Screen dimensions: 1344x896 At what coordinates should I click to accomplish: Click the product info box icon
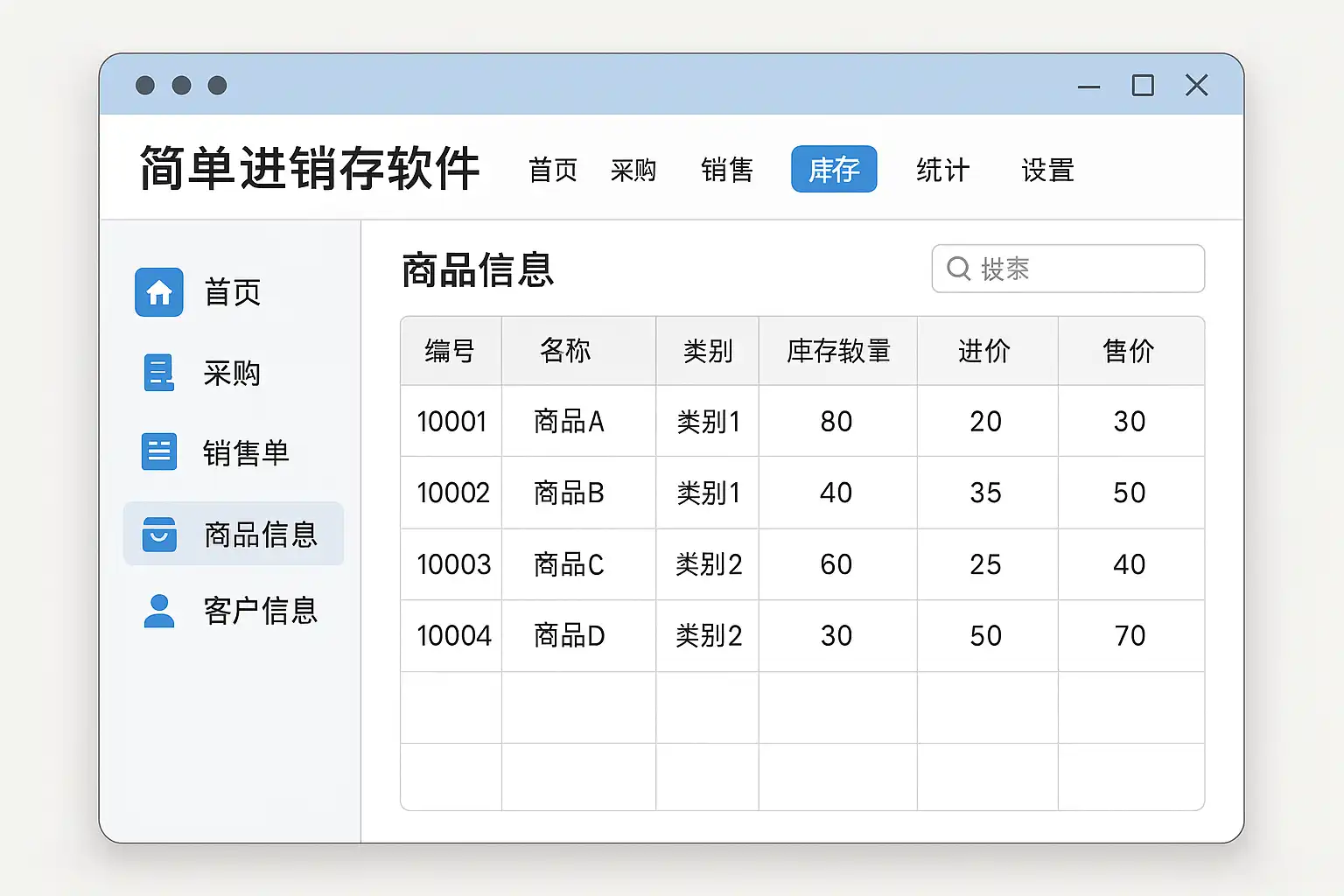(159, 534)
